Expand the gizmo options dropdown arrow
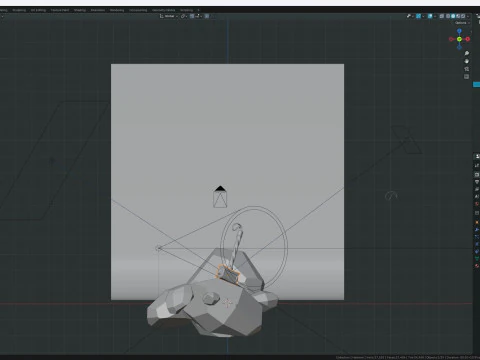The height and width of the screenshot is (360, 480). coord(423,16)
